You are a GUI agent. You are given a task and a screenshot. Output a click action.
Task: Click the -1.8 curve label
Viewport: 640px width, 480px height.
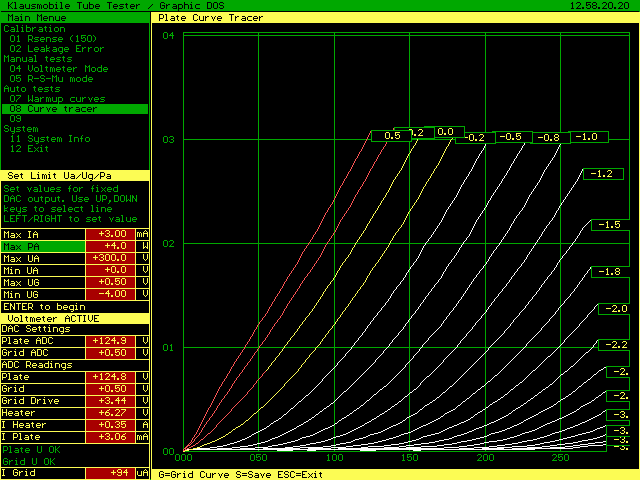610,272
